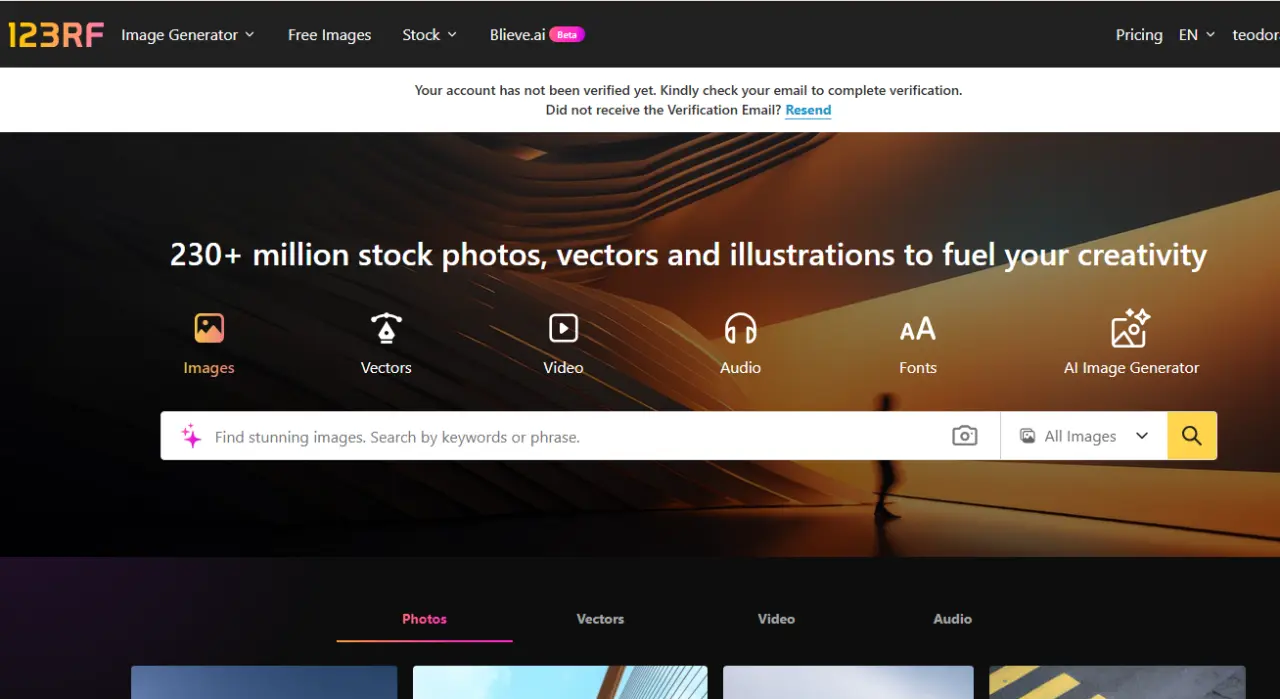Viewport: 1280px width, 699px height.
Task: Select the Vectors pen icon
Action: pyautogui.click(x=386, y=328)
